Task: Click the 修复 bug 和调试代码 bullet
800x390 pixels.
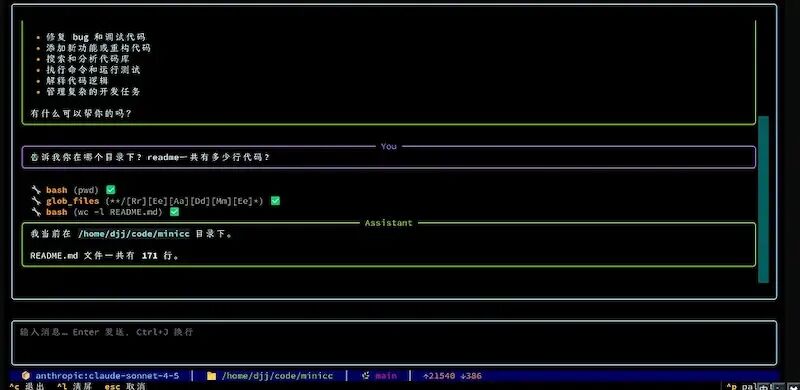Action: click(x=95, y=37)
